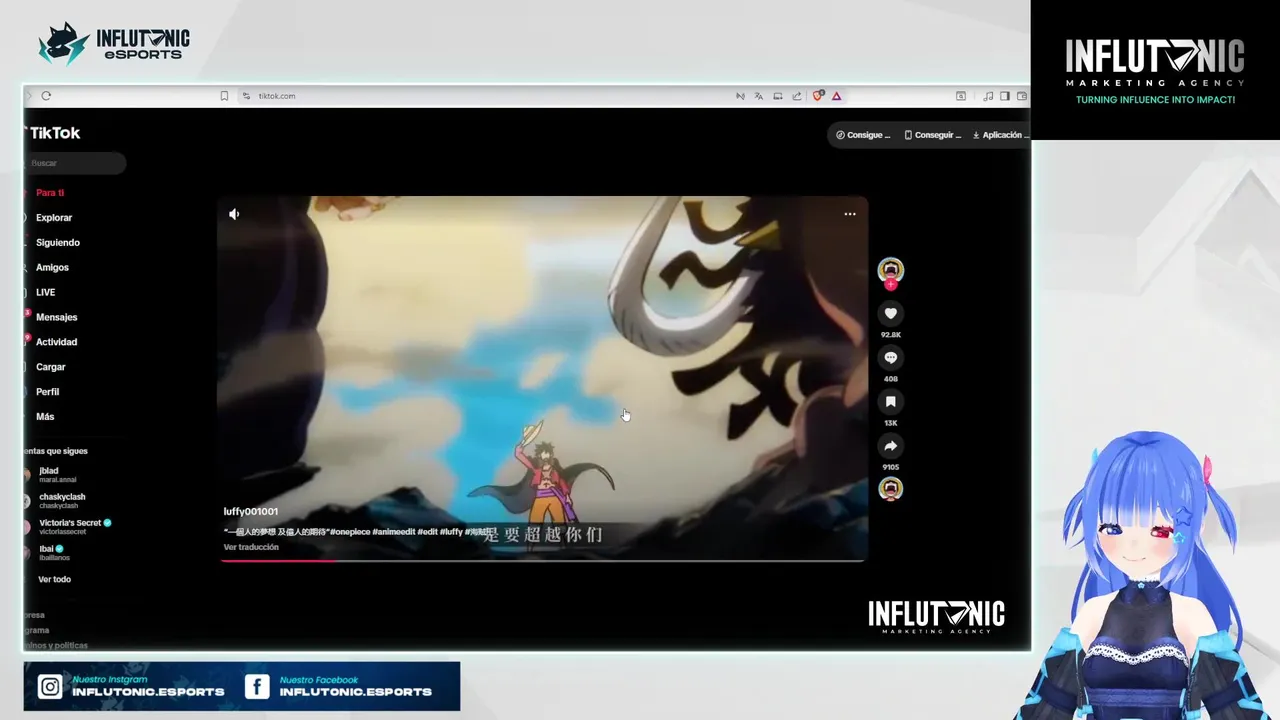Follow creator with the red plus badge
Image resolution: width=1280 pixels, height=720 pixels.
point(890,285)
